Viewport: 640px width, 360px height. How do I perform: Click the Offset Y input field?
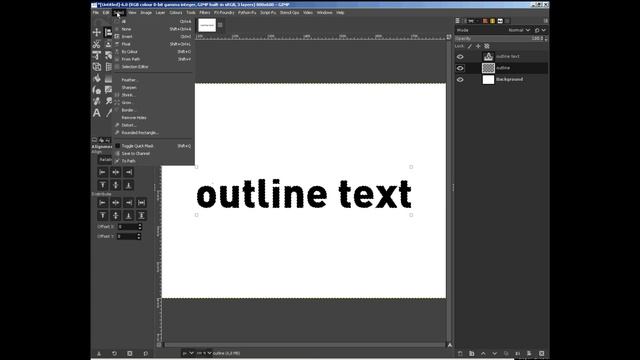coord(129,236)
